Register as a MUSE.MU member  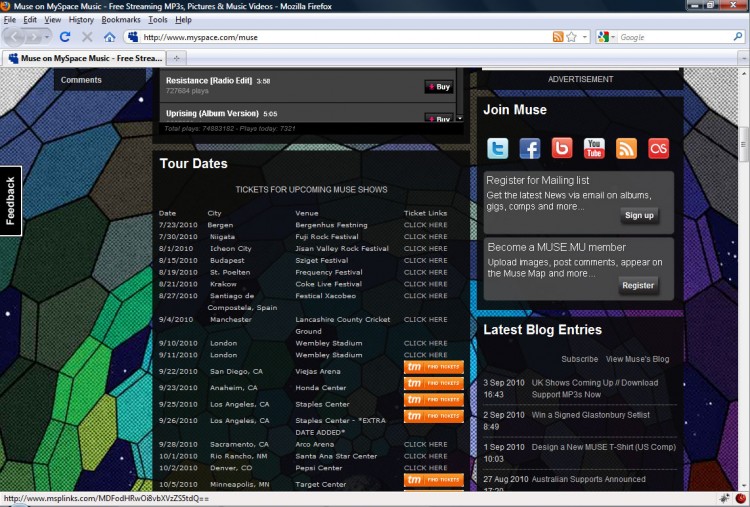(638, 286)
